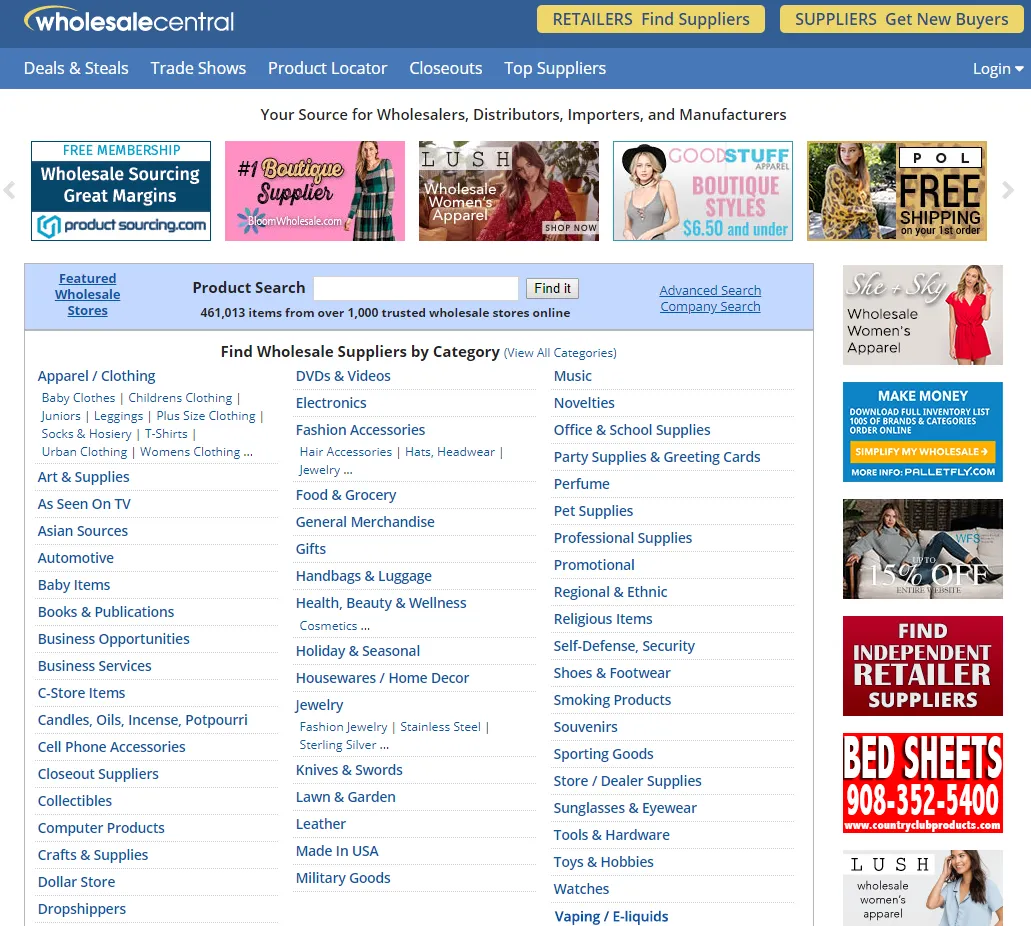Browse the Military Goods category
This screenshot has height=926, width=1031.
point(343,878)
